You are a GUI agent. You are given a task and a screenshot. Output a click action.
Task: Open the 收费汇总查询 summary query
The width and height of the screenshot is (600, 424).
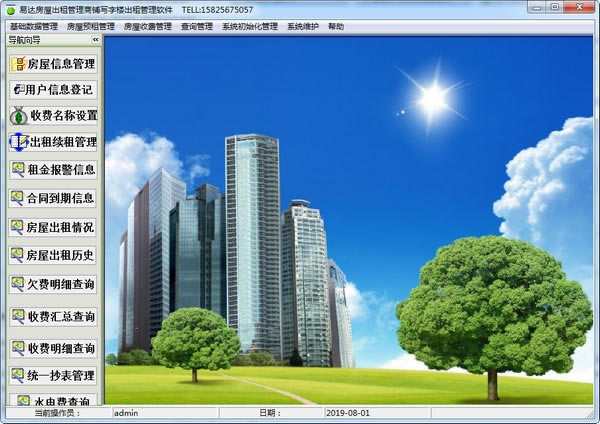(53, 316)
